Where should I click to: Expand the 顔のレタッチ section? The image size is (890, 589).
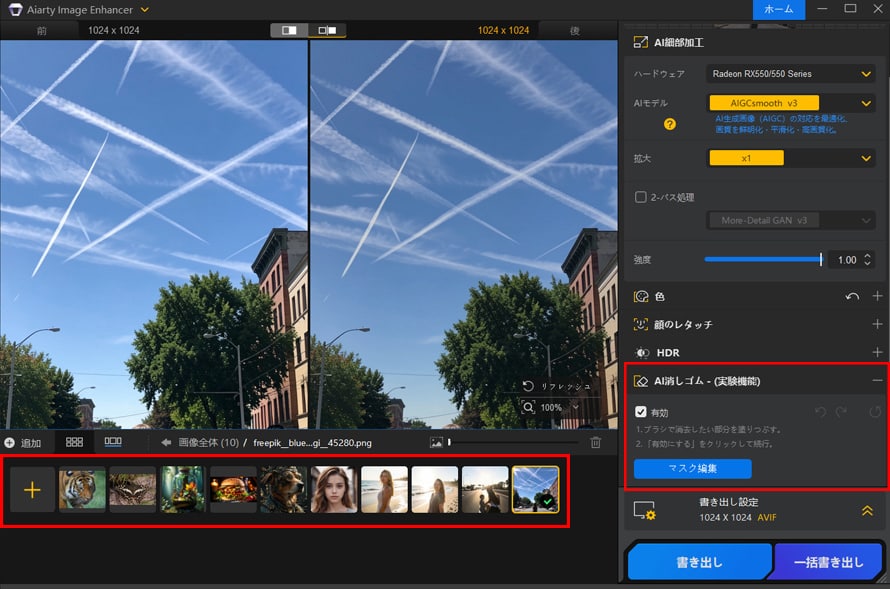877,325
